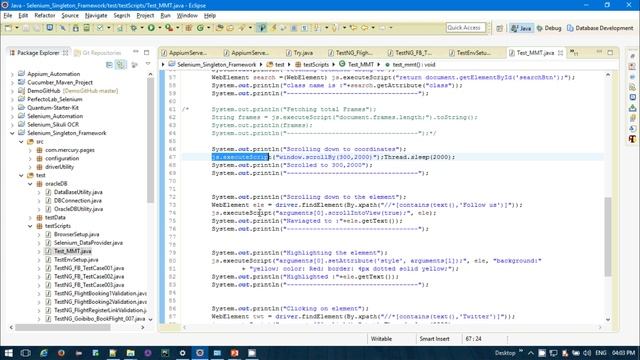Image resolution: width=640 pixels, height=360 pixels.
Task: Click the Forward navigation arrow icon
Action: coord(382,28)
